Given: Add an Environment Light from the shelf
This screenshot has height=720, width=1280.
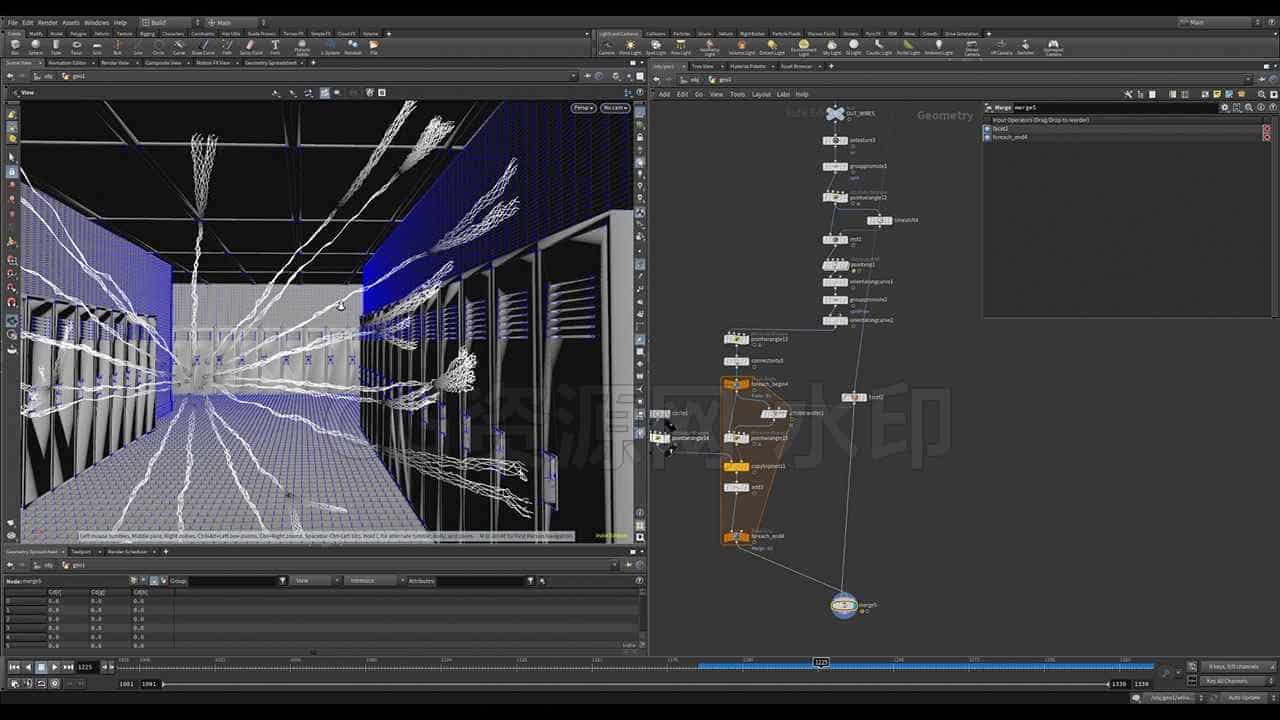Looking at the screenshot, I should (803, 46).
